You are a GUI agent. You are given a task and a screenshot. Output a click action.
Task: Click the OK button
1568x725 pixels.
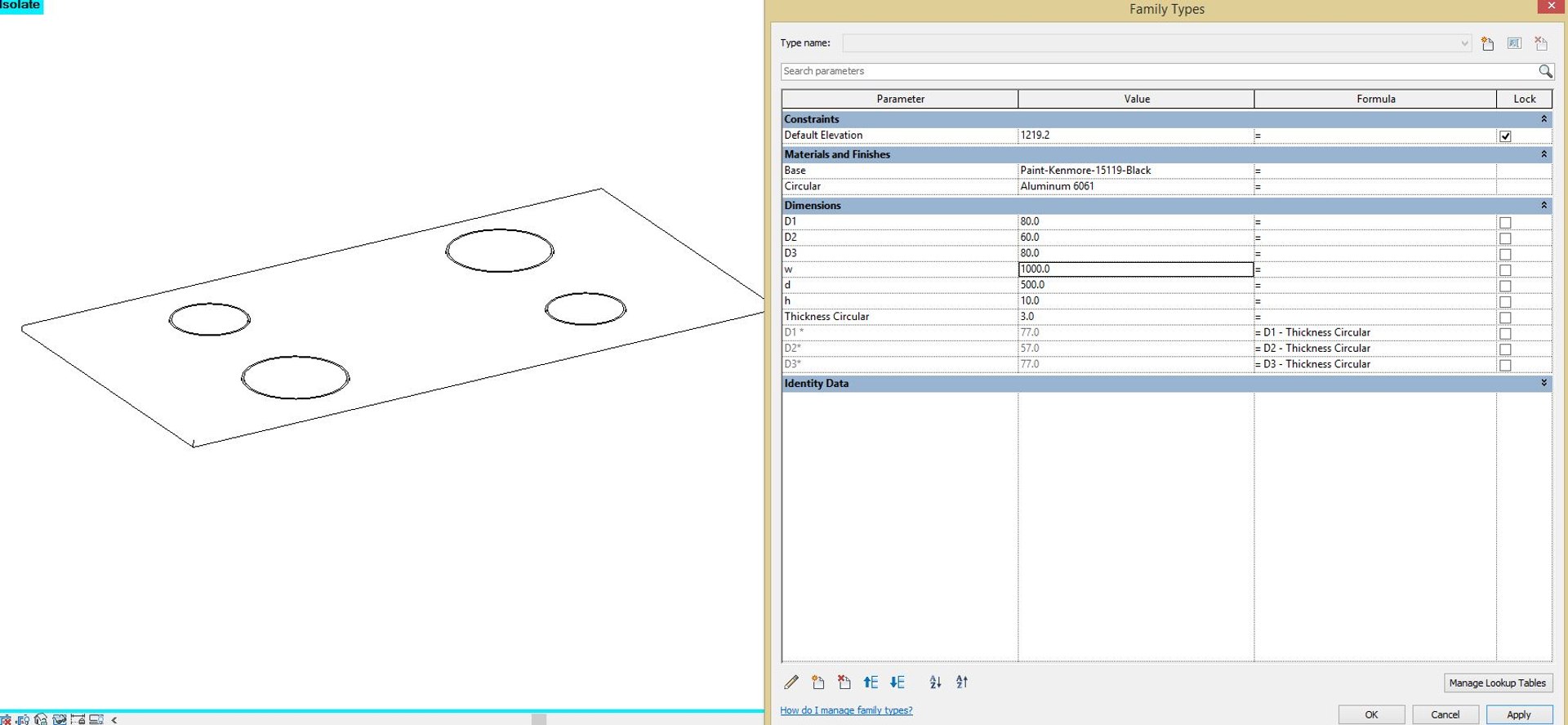[x=1371, y=714]
